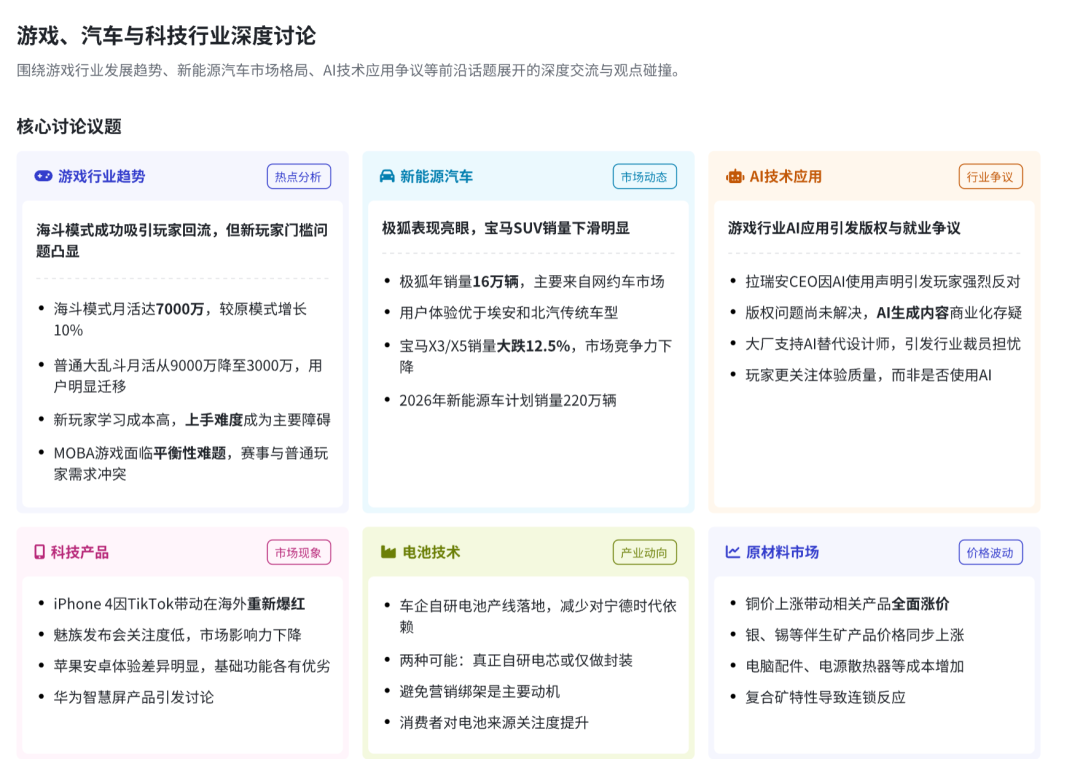Click the 原材料市场 card title
The width and height of the screenshot is (1080, 759).
[x=782, y=552]
